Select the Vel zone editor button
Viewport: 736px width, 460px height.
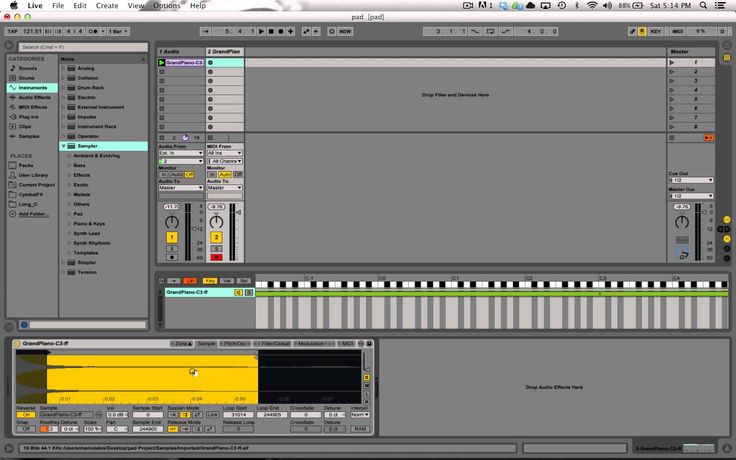227,281
